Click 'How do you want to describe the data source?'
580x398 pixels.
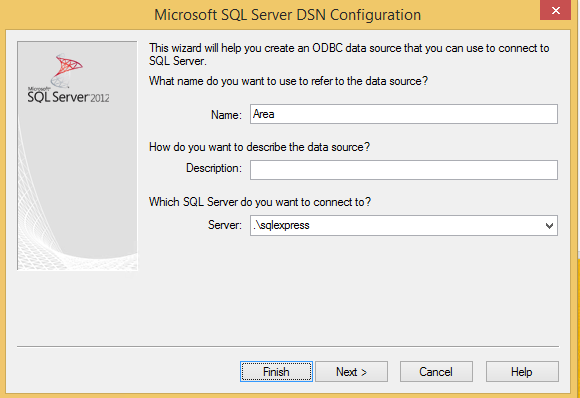259,147
